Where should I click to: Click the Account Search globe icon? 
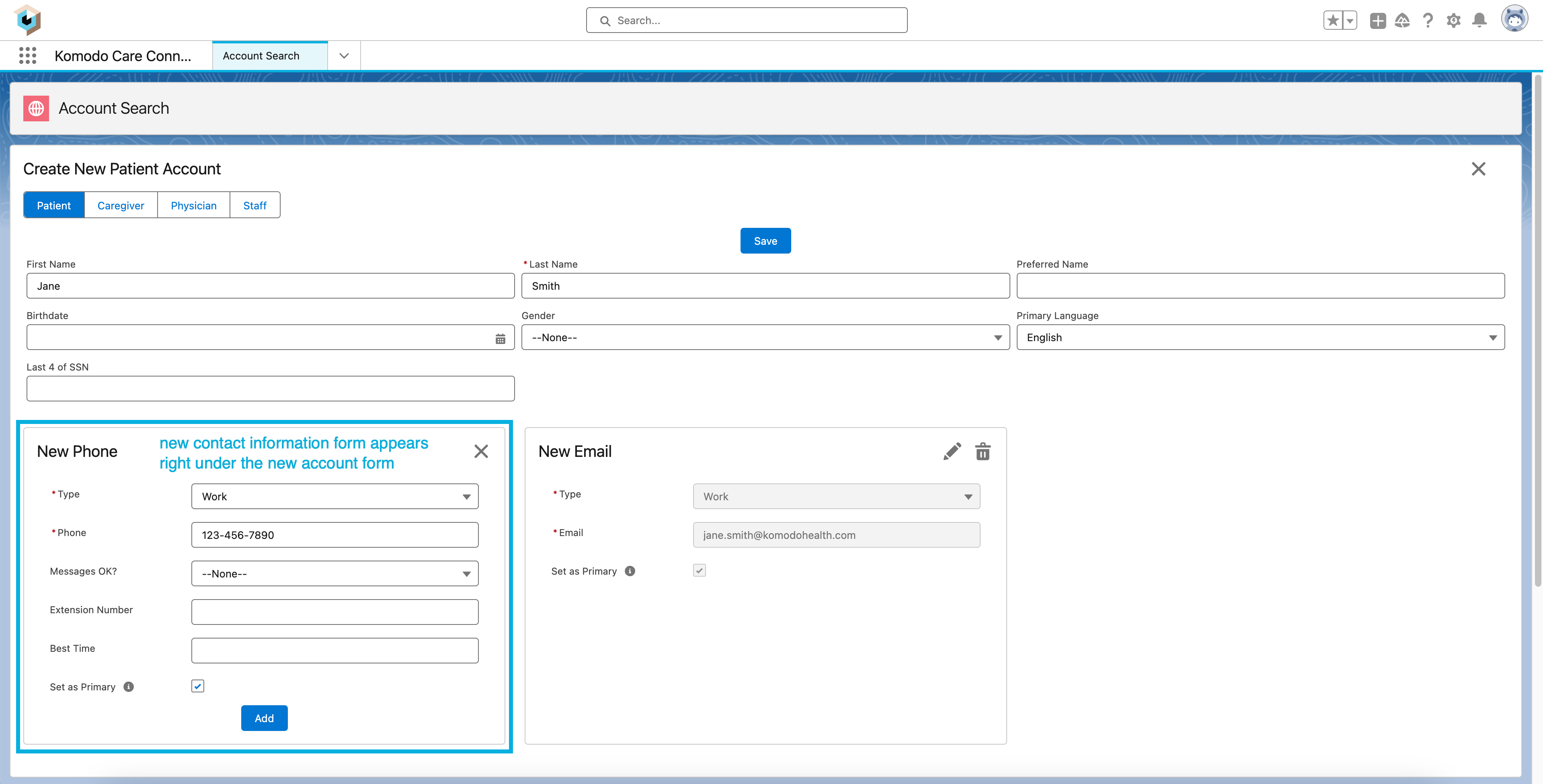(36, 108)
